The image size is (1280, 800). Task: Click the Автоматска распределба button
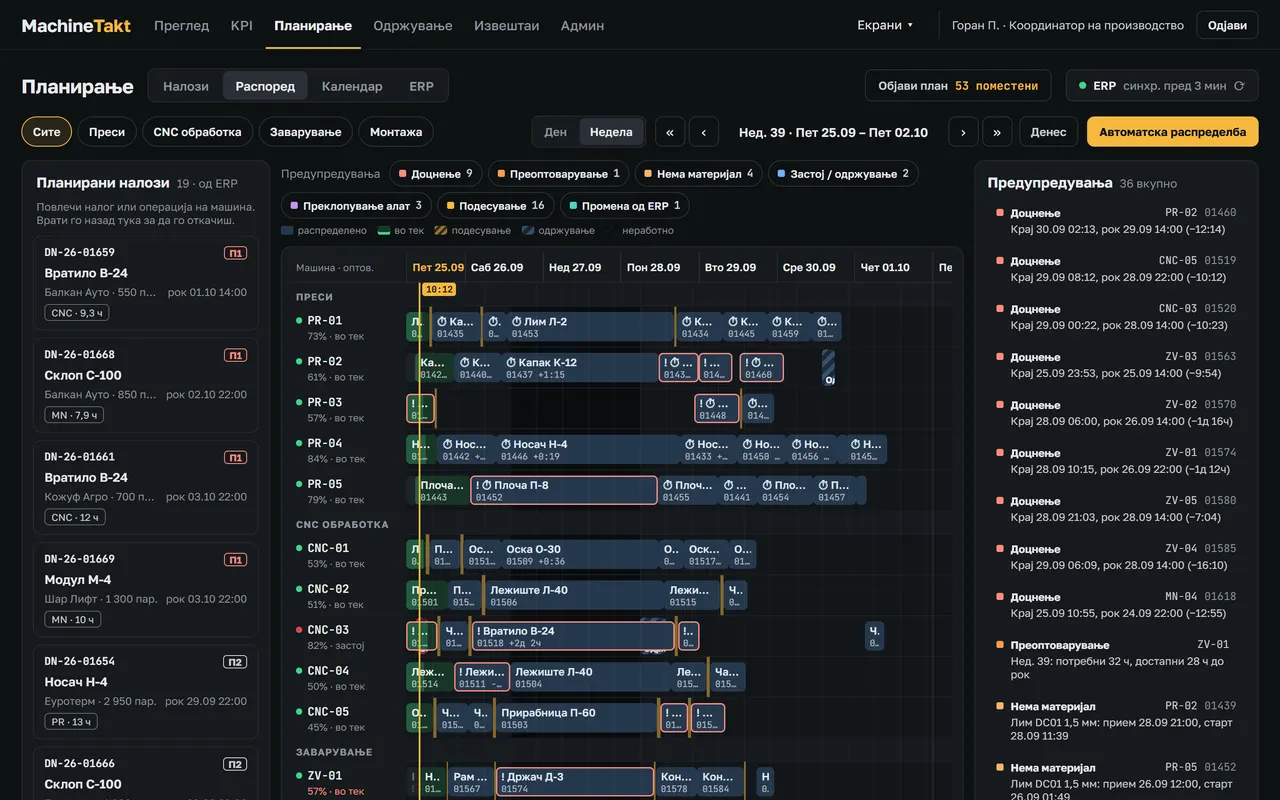(1173, 132)
